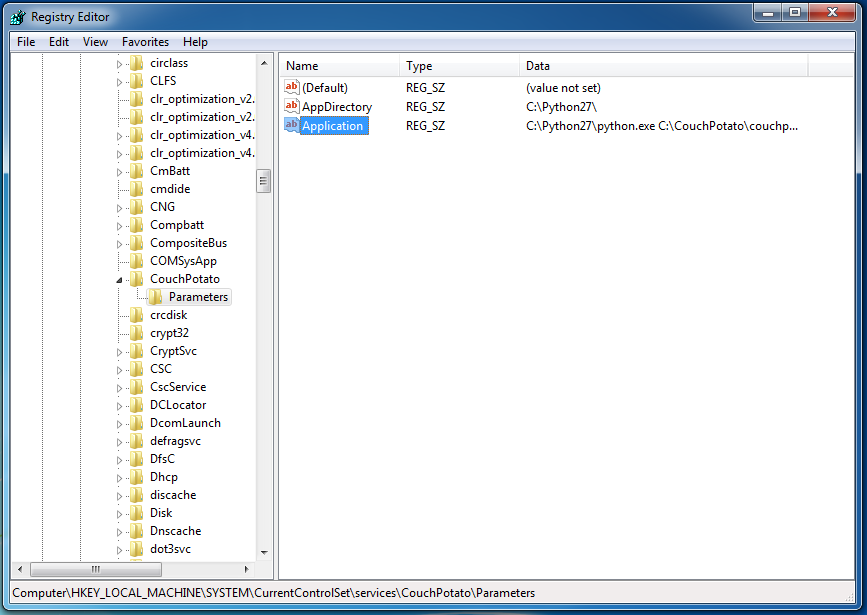
Task: Select the Disk key label
Action: point(161,513)
